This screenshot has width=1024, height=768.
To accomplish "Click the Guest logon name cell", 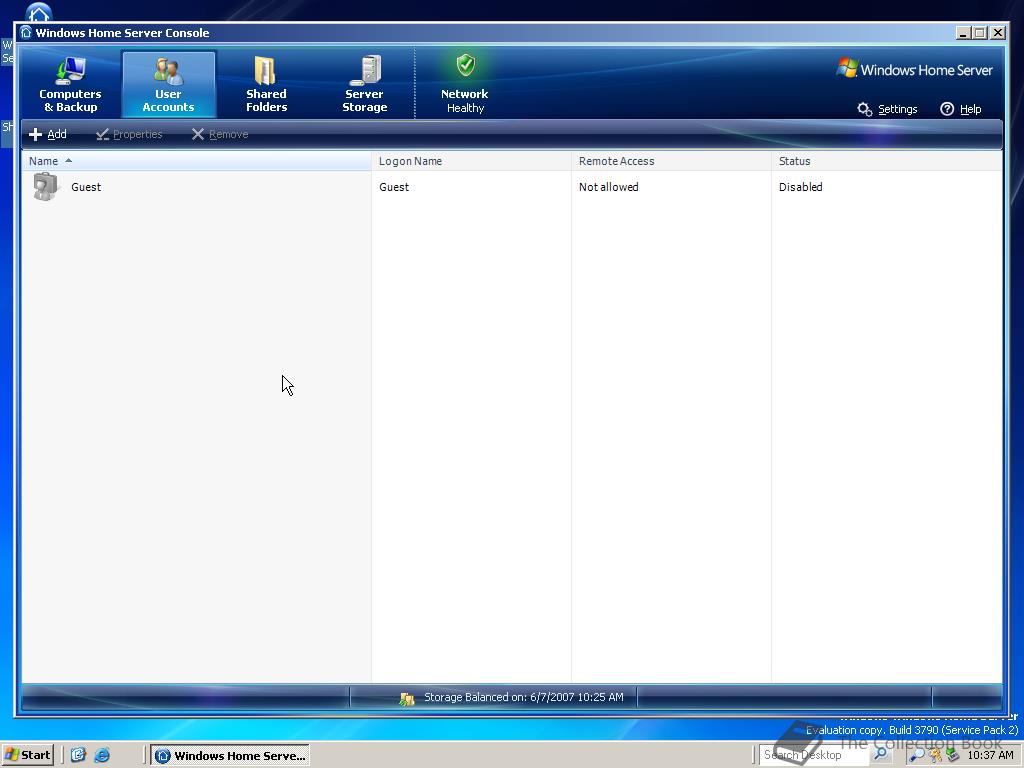I will [x=394, y=187].
